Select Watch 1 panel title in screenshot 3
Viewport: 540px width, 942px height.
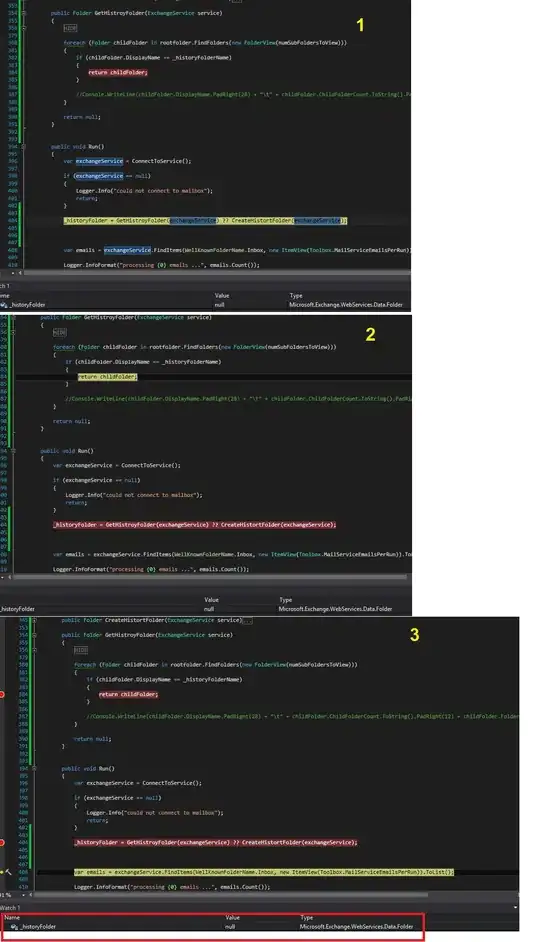click(x=10, y=908)
